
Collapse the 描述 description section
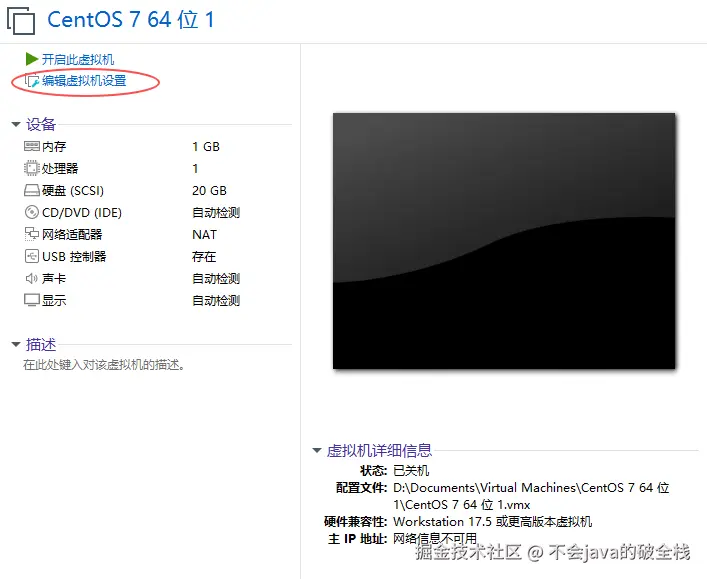(x=16, y=345)
